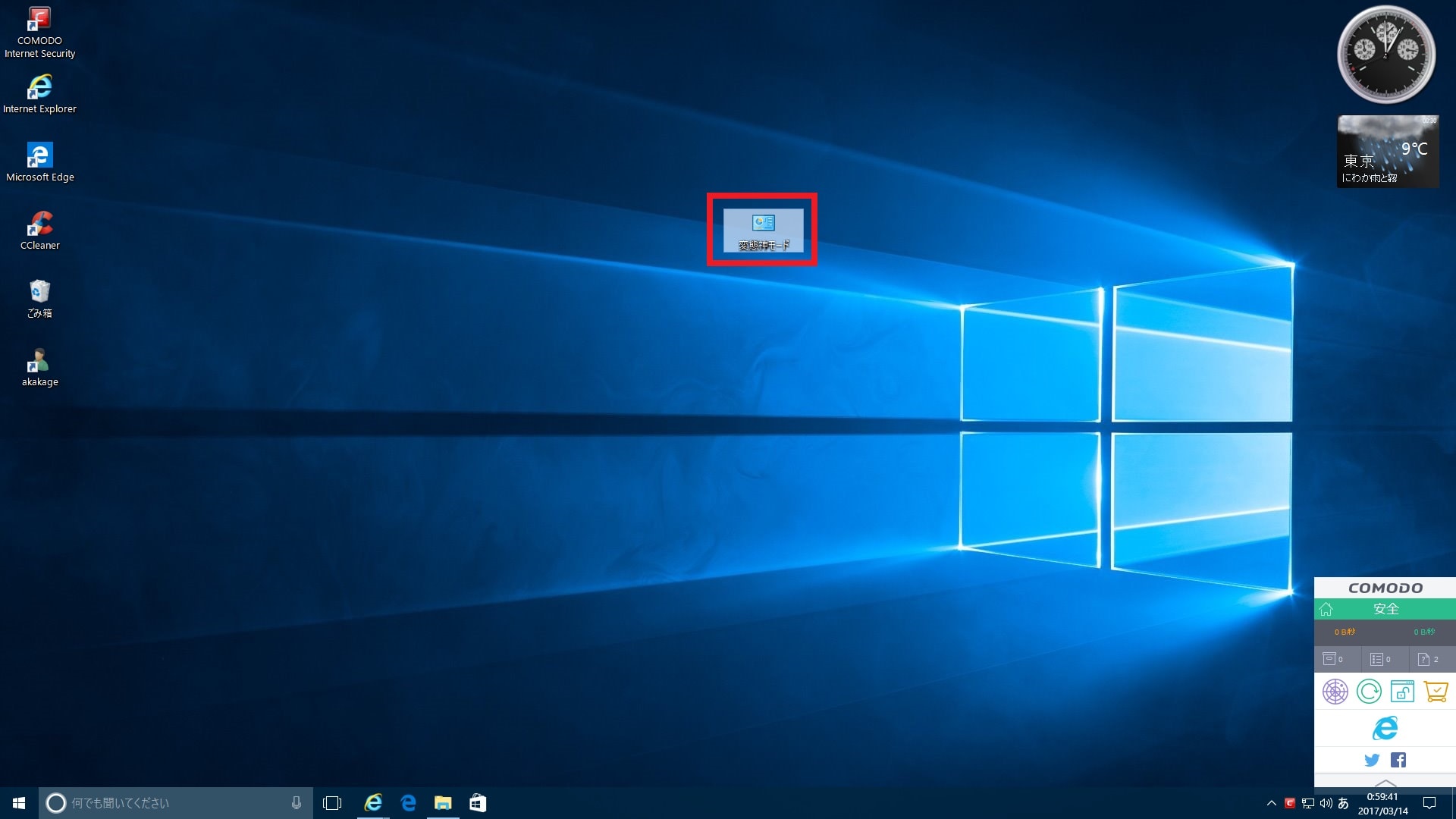Open the Action Center notifications icon
Screen dimensions: 1456x819
point(1429,802)
